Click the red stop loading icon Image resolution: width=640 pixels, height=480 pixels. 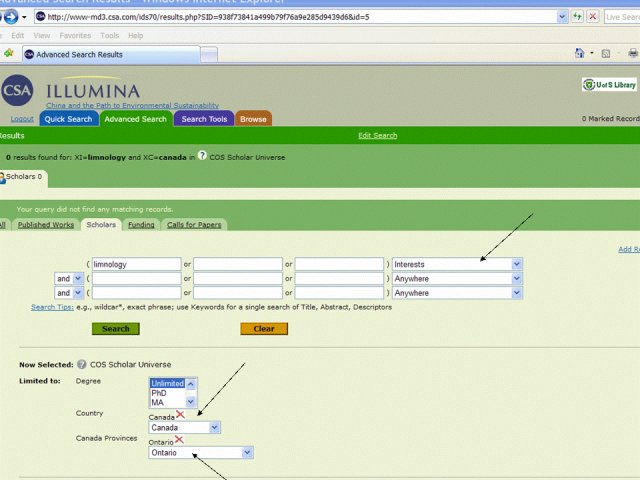click(593, 17)
